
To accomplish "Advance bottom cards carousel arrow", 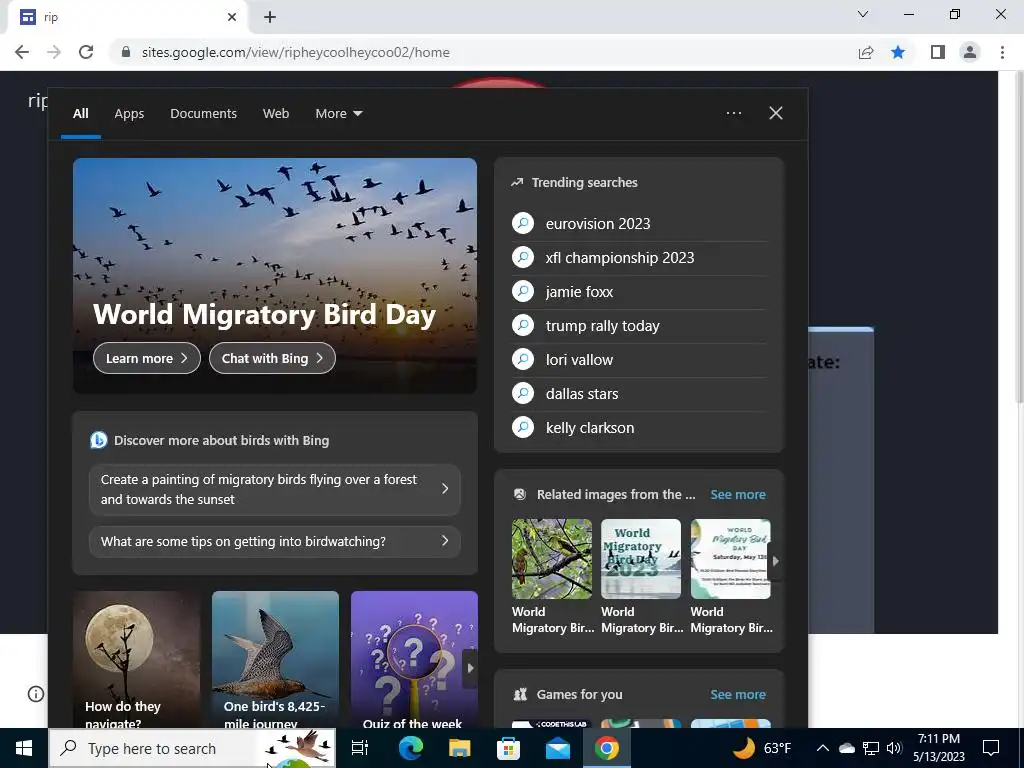I will tap(470, 668).
